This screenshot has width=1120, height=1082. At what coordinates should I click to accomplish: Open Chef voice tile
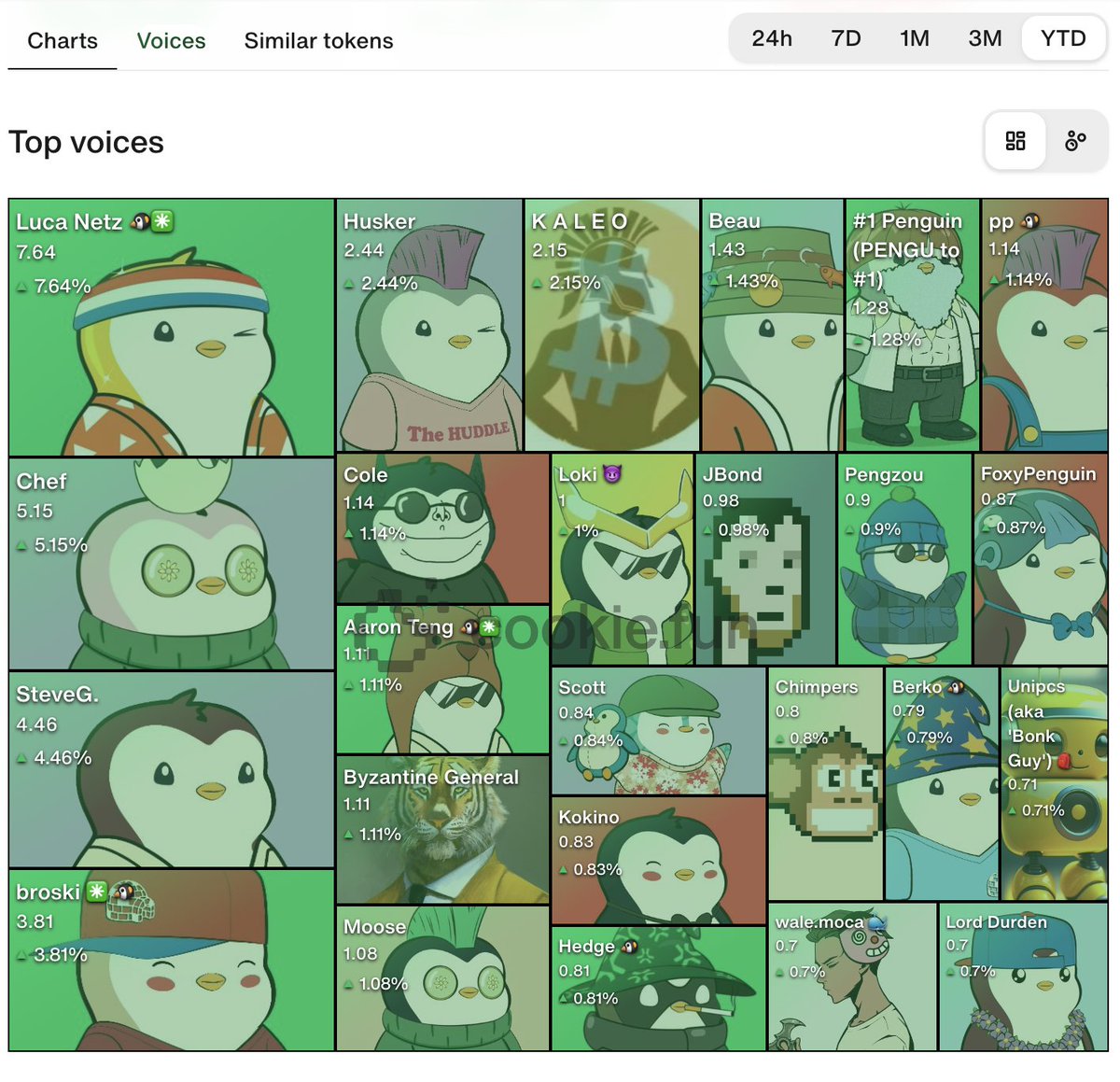[172, 563]
